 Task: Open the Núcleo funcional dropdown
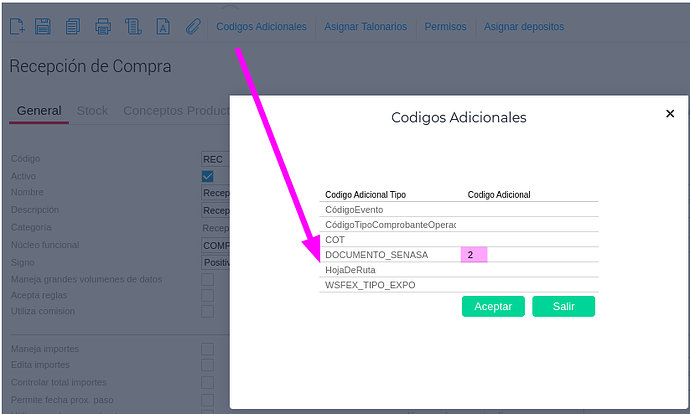tap(216, 245)
